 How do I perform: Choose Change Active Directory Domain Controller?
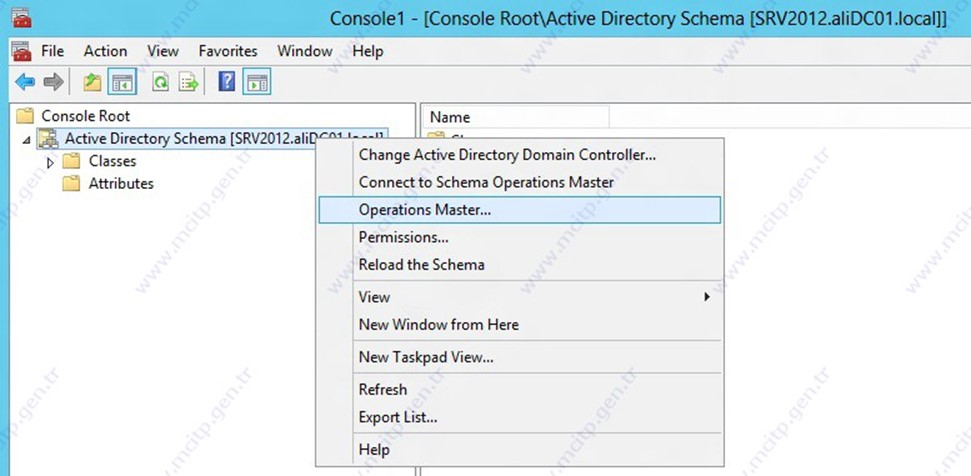[519, 155]
